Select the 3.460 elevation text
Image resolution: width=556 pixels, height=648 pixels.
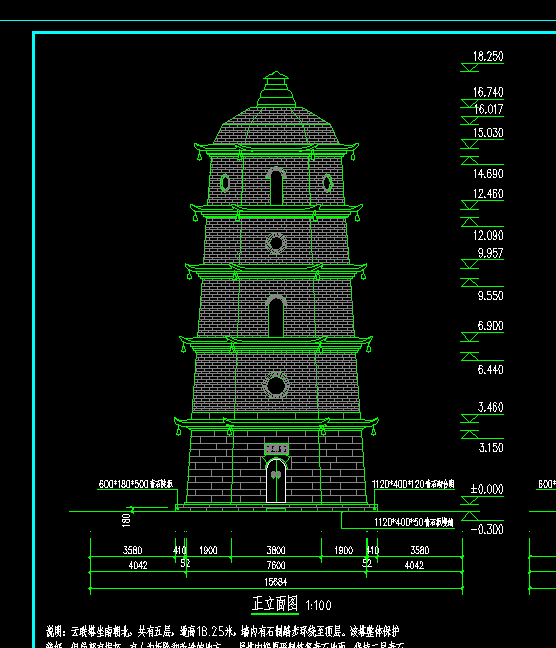[x=490, y=407]
